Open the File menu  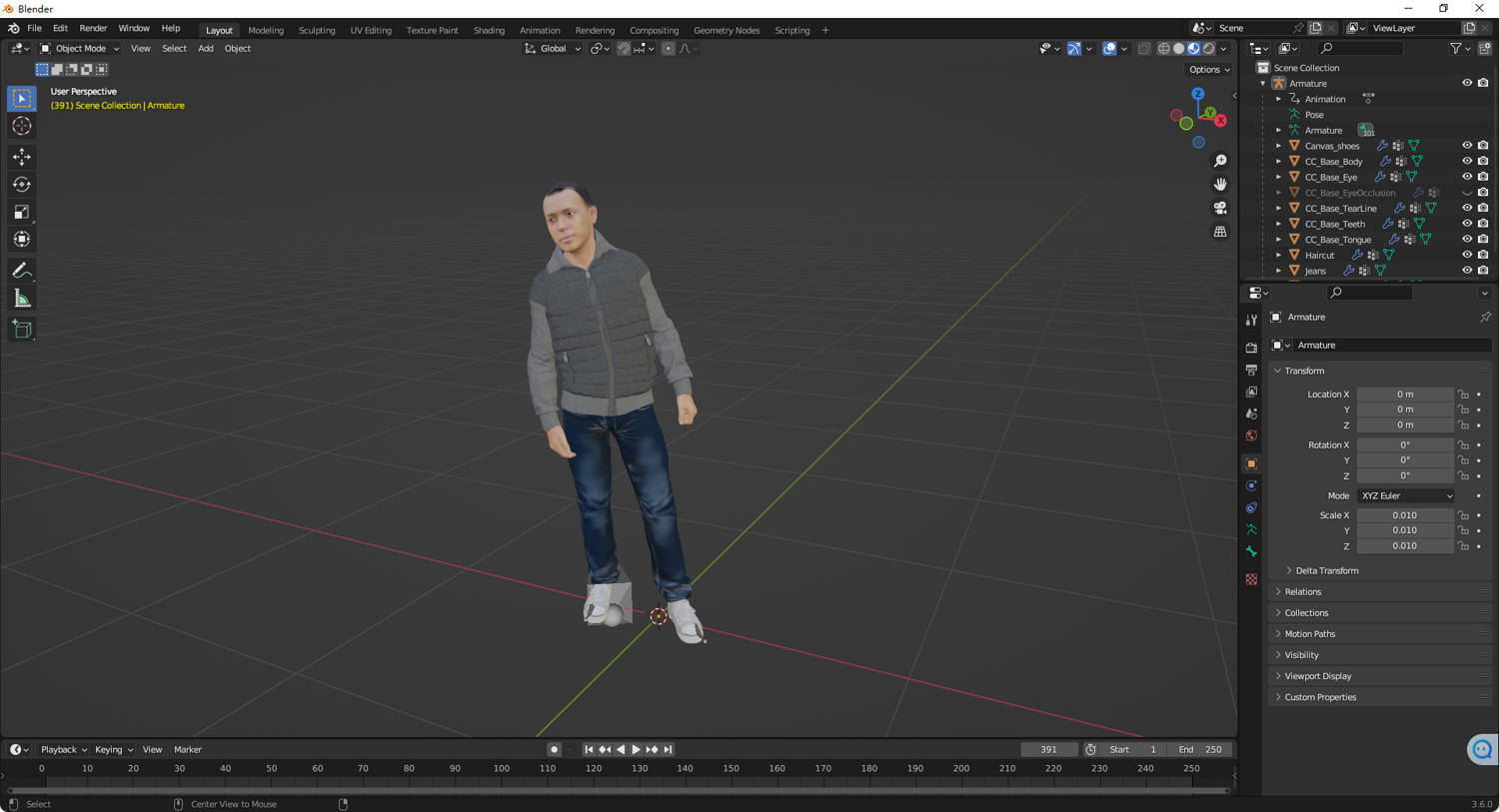[x=34, y=29]
